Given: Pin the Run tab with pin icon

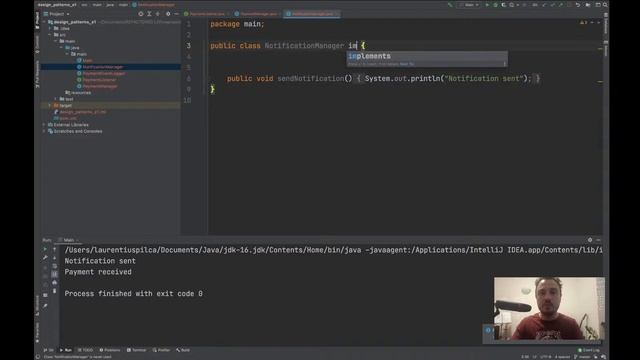Looking at the screenshot, I should (x=45, y=305).
